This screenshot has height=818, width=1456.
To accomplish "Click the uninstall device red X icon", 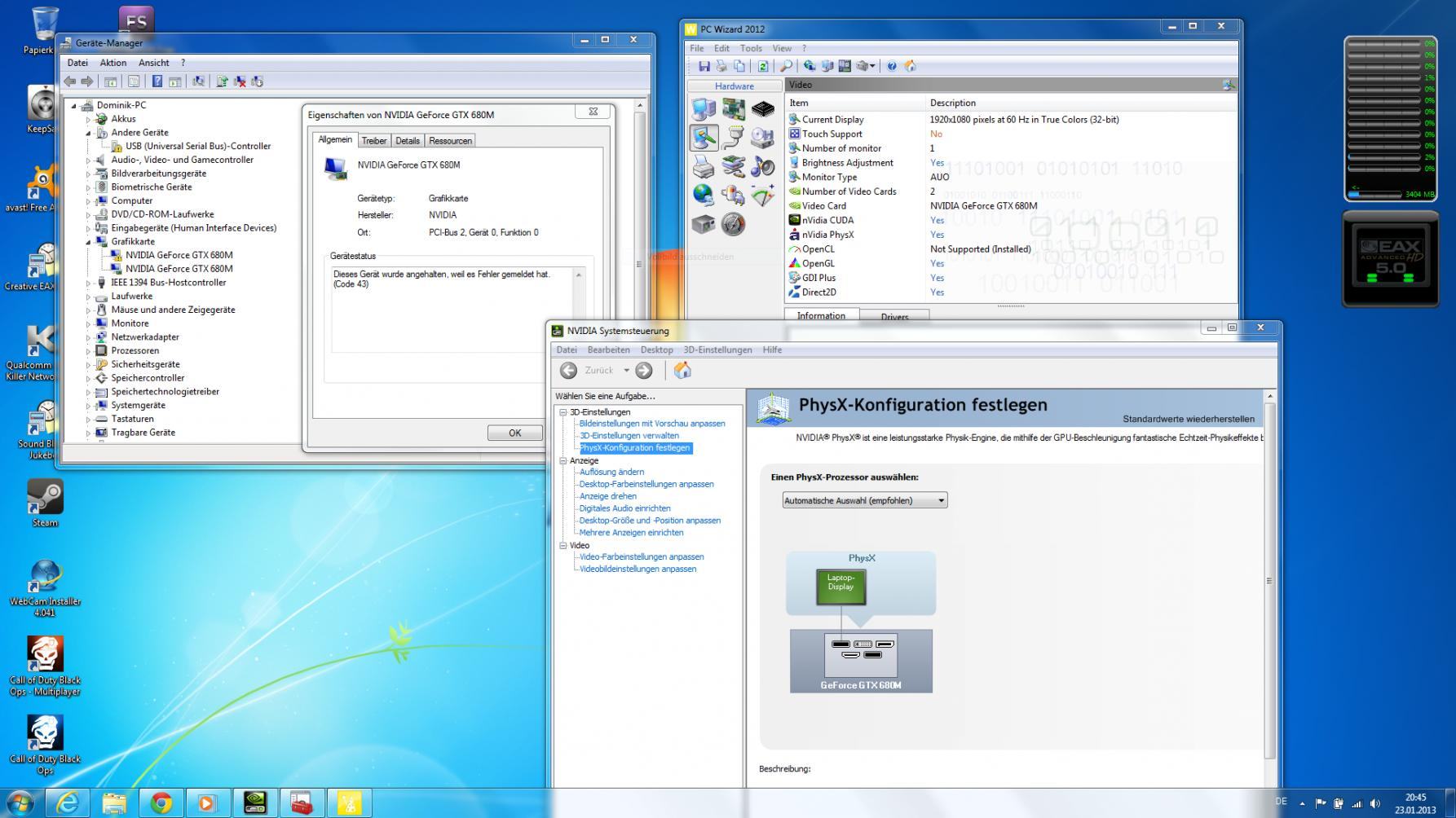I will 240,81.
